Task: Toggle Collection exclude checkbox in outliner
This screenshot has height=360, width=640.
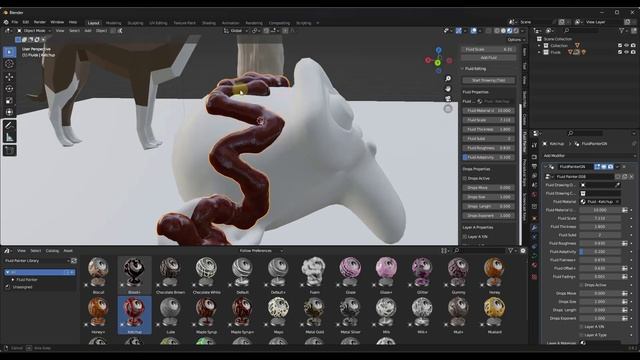Action: click(620, 45)
